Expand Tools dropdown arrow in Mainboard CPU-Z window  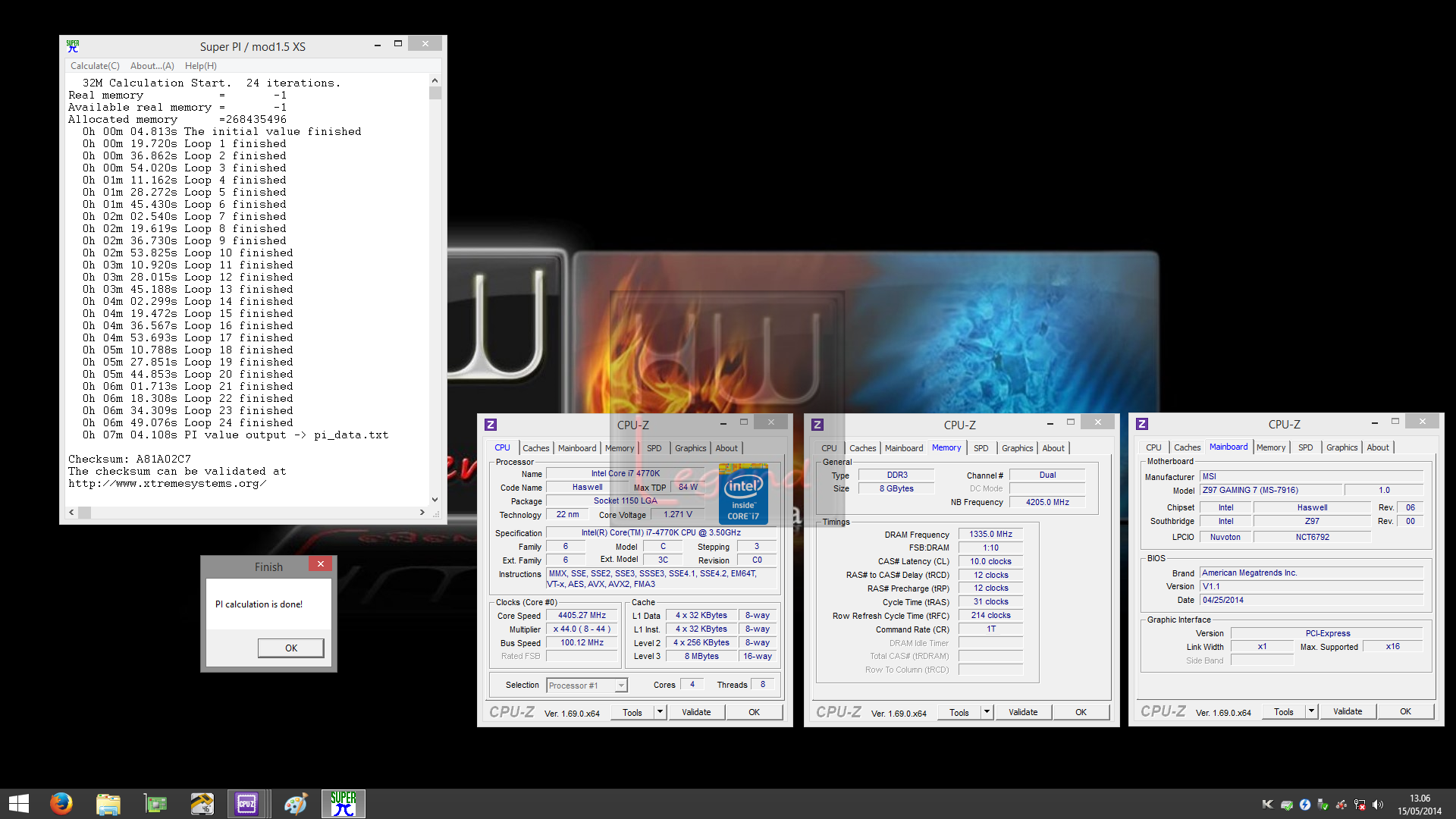coord(1311,711)
